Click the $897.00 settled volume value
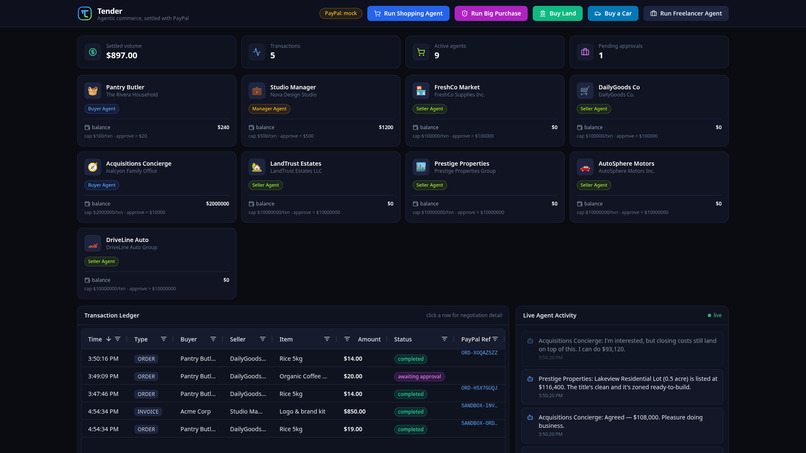Viewport: 806px width, 453px height. [x=122, y=56]
